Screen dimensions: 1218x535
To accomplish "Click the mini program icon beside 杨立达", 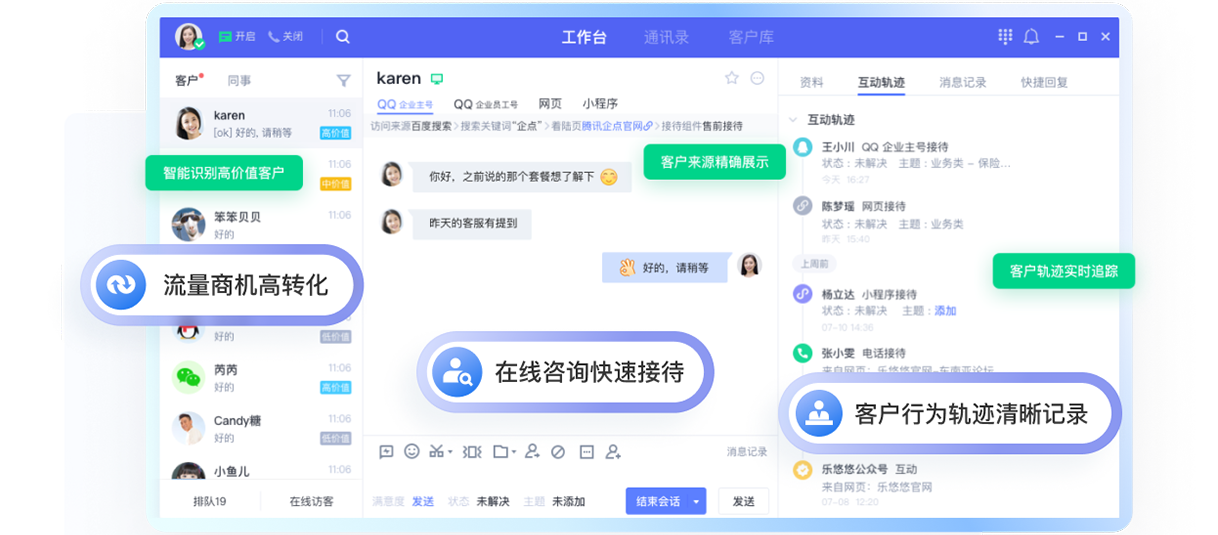I will 802,294.
